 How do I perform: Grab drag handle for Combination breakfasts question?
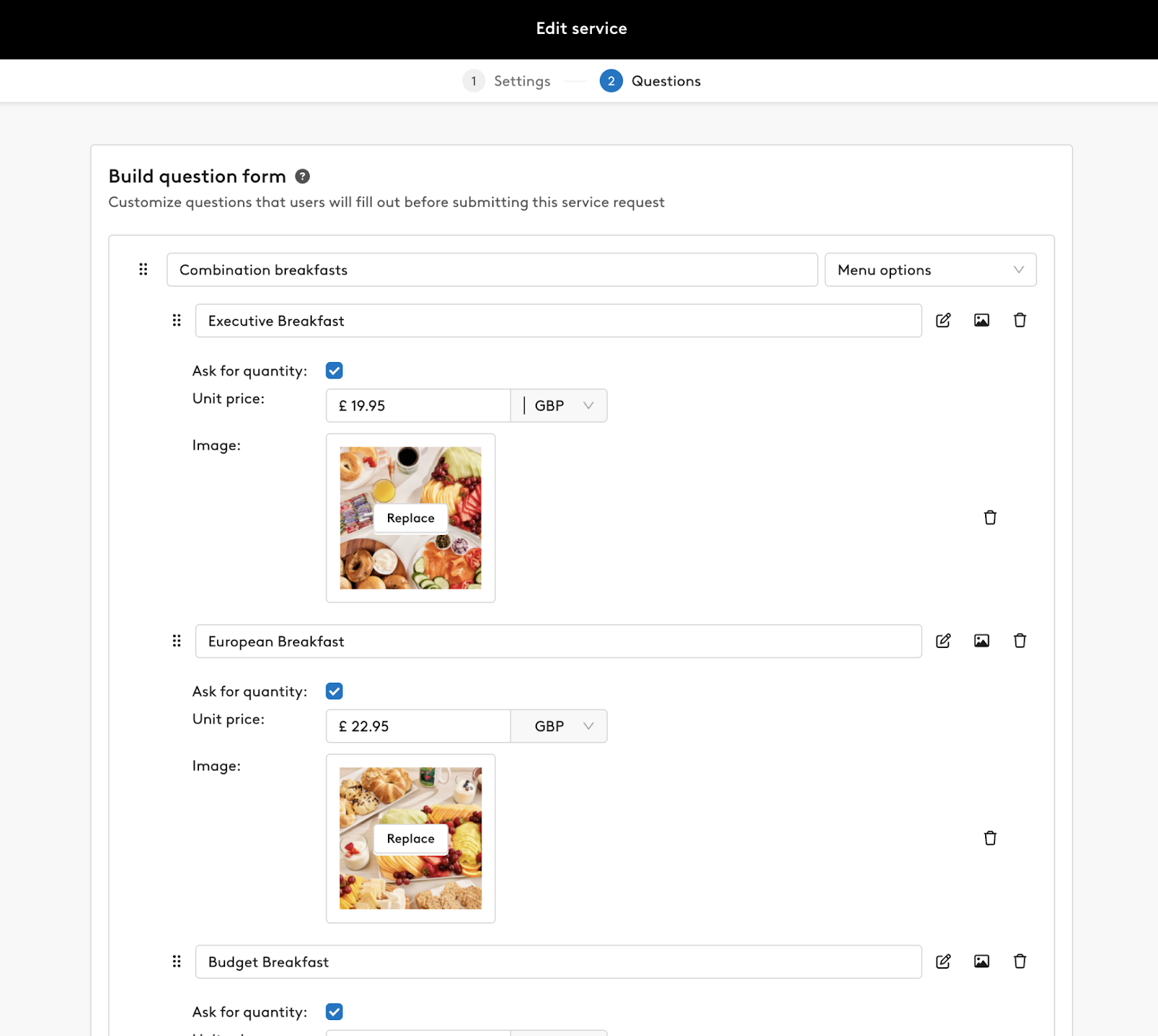143,269
